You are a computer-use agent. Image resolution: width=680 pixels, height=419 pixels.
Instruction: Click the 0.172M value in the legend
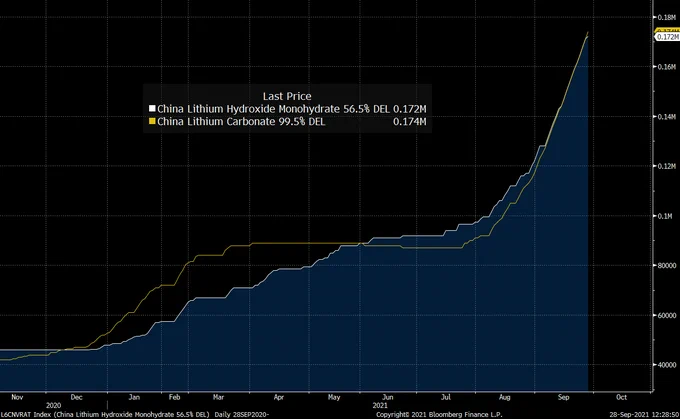[409, 109]
